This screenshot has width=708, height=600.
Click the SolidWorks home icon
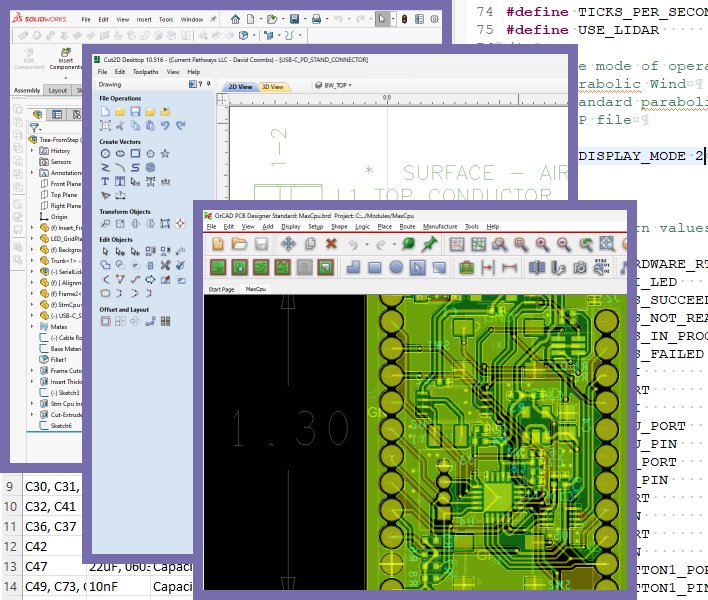click(x=235, y=19)
